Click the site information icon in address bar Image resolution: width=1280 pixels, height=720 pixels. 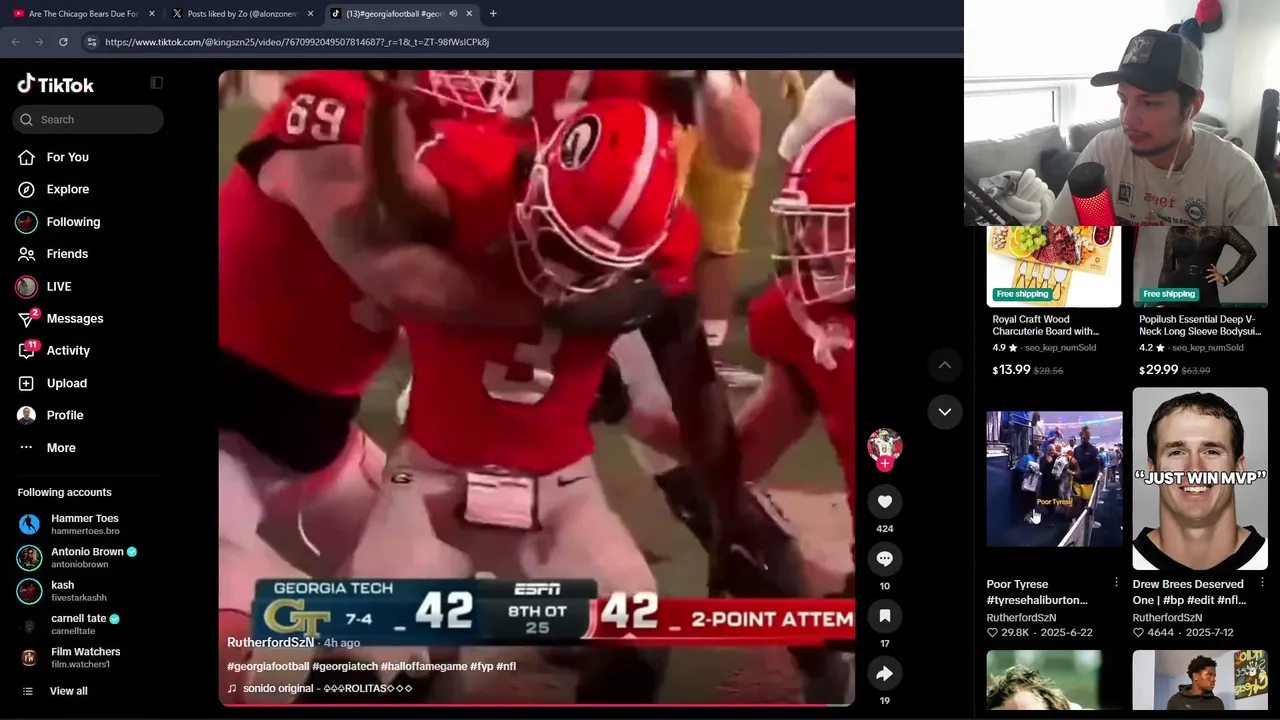tap(91, 42)
